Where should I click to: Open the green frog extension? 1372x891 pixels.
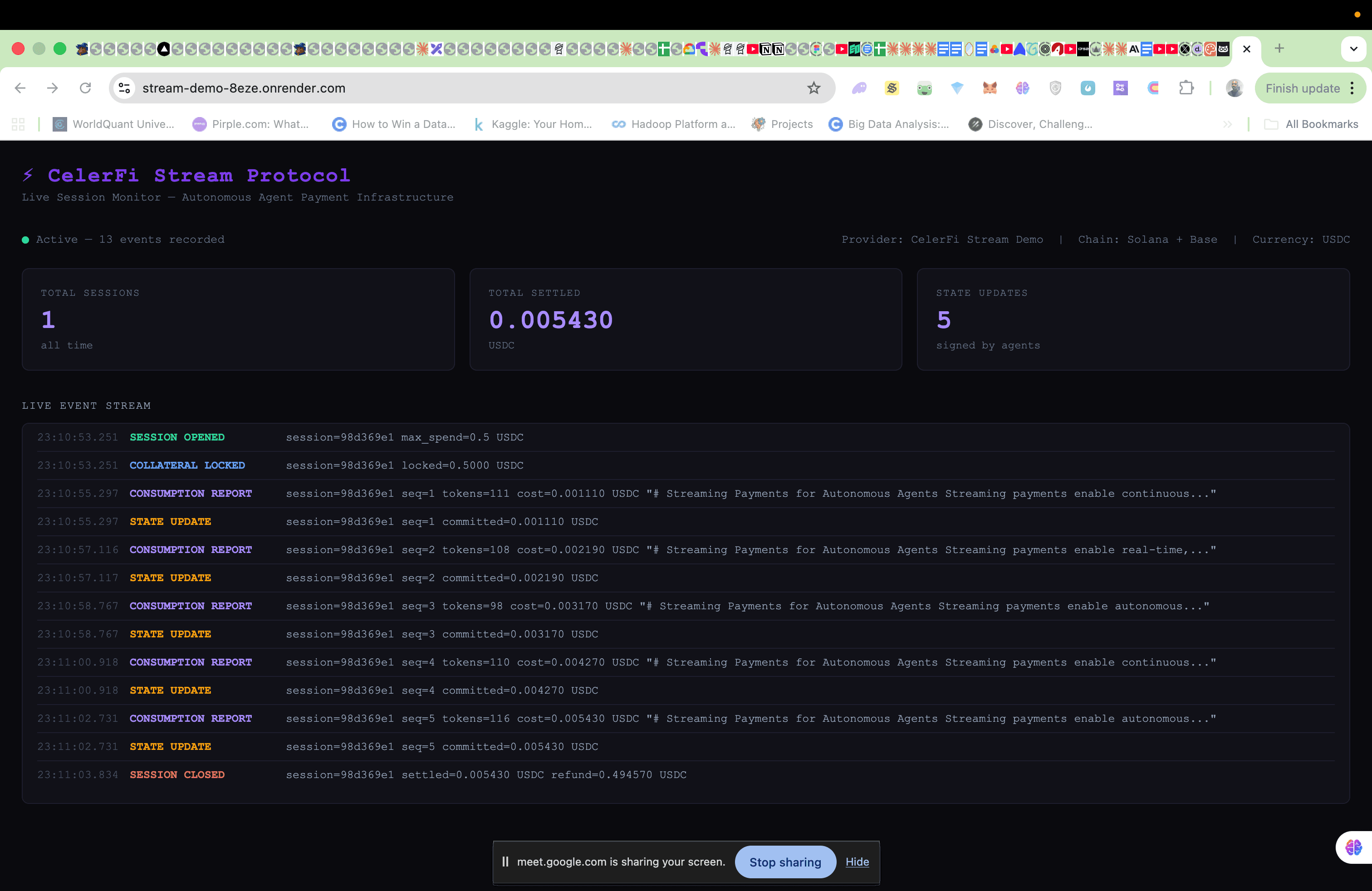tap(924, 88)
